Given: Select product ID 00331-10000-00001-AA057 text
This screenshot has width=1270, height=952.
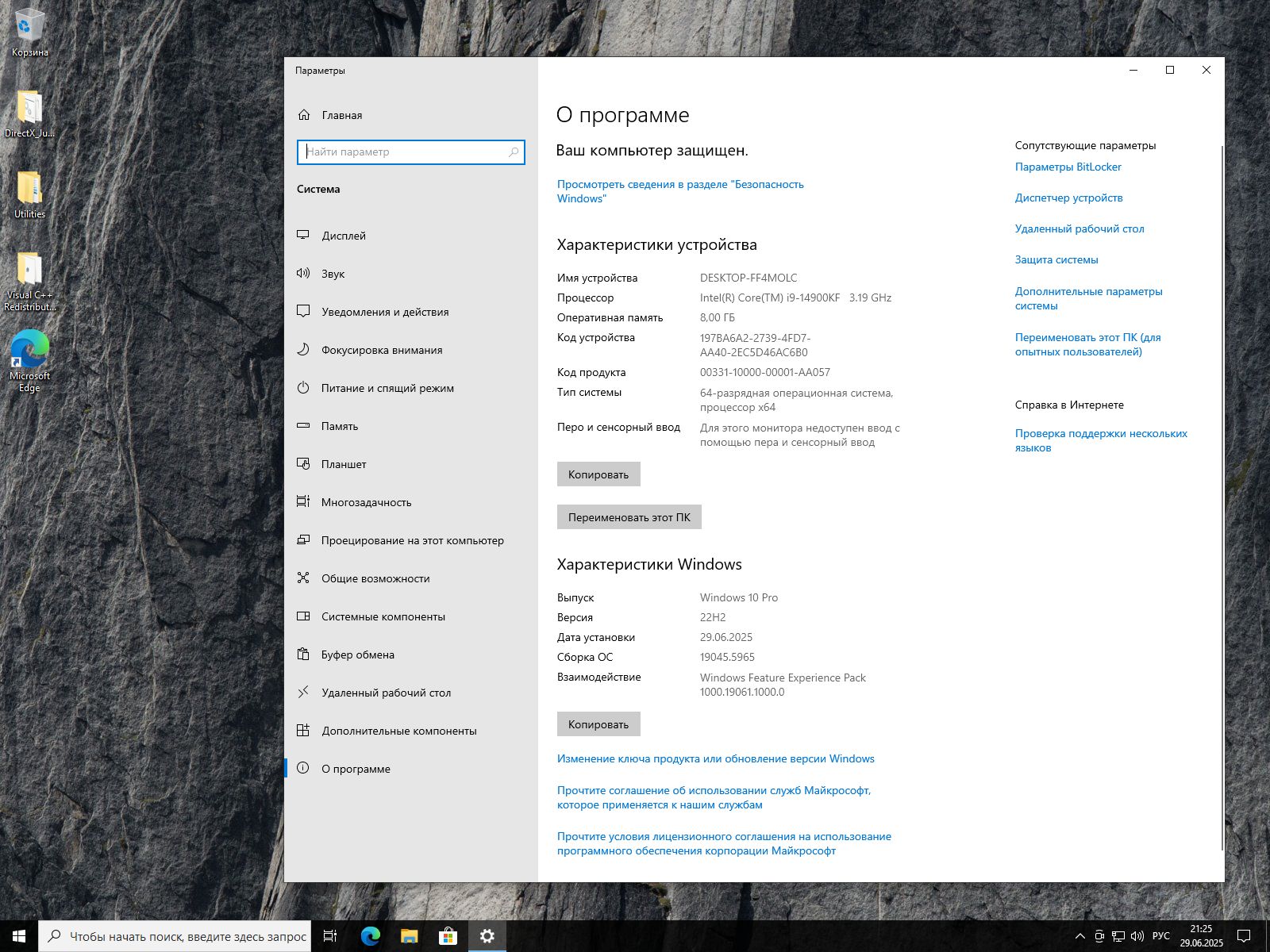Looking at the screenshot, I should [x=765, y=372].
